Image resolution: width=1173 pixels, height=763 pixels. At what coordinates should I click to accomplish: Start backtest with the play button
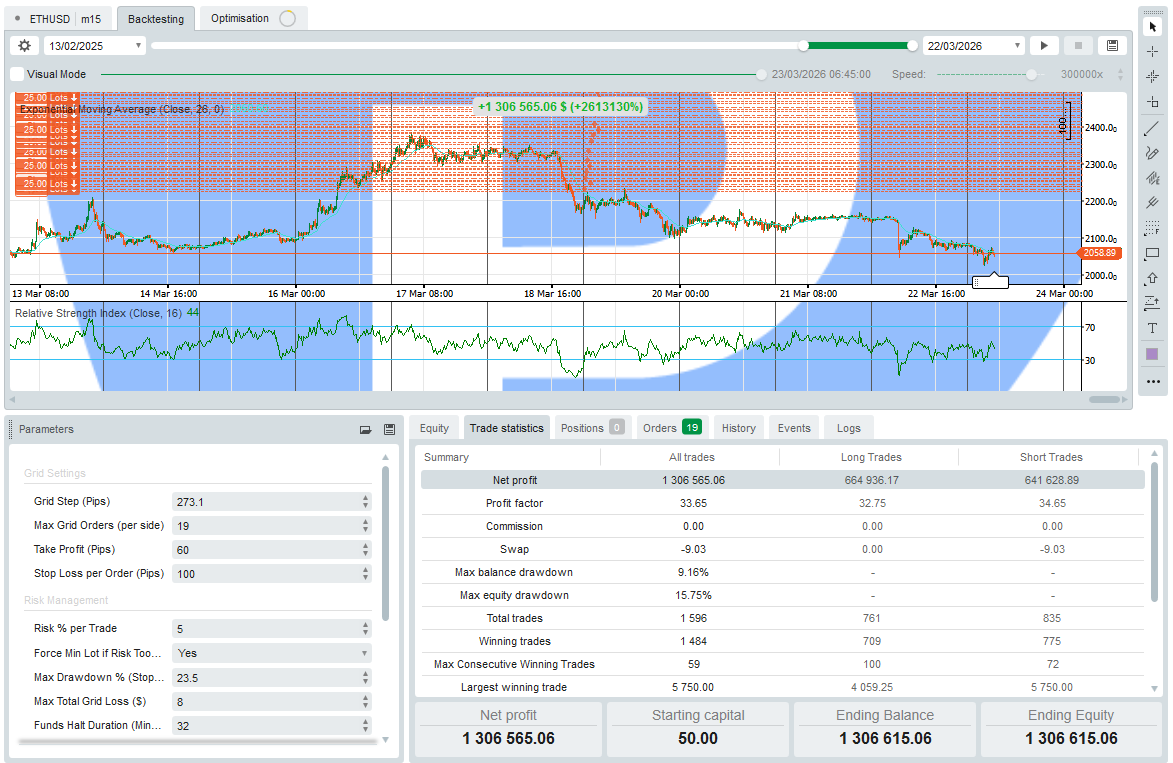(1044, 45)
